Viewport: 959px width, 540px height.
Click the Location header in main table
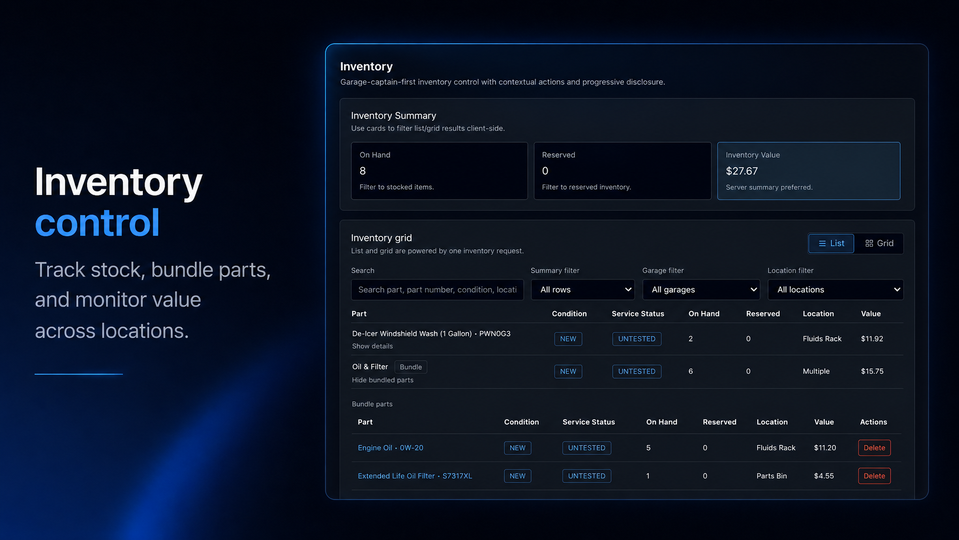tap(818, 314)
